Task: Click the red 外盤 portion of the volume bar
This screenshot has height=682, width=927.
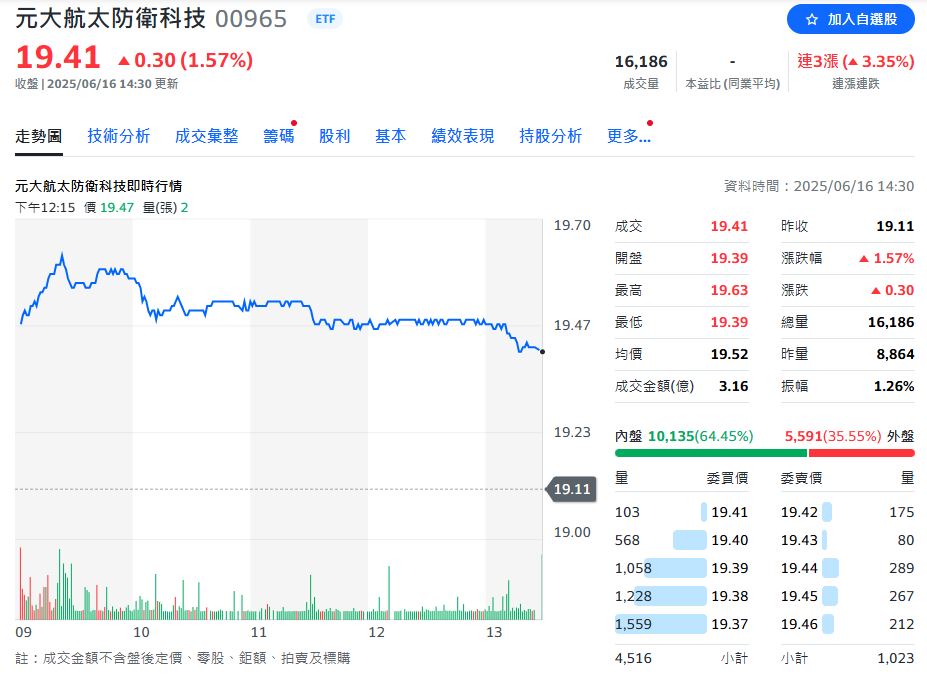Action: pyautogui.click(x=861, y=453)
